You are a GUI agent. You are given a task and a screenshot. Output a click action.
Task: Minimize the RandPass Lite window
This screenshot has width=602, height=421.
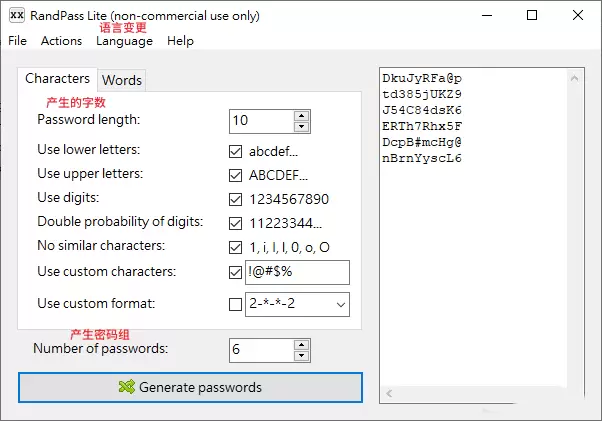487,15
